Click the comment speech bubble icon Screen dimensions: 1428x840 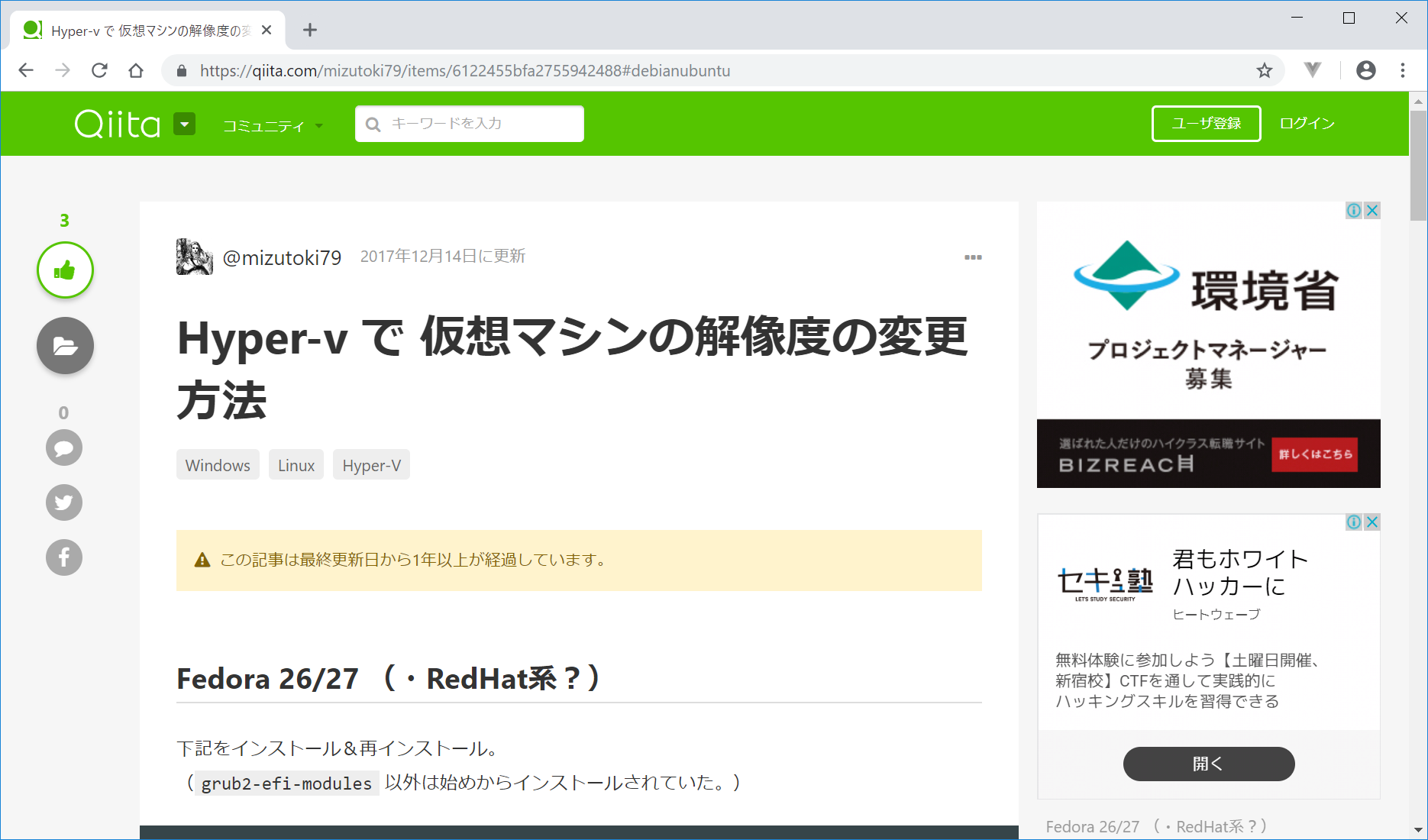pyautogui.click(x=64, y=447)
